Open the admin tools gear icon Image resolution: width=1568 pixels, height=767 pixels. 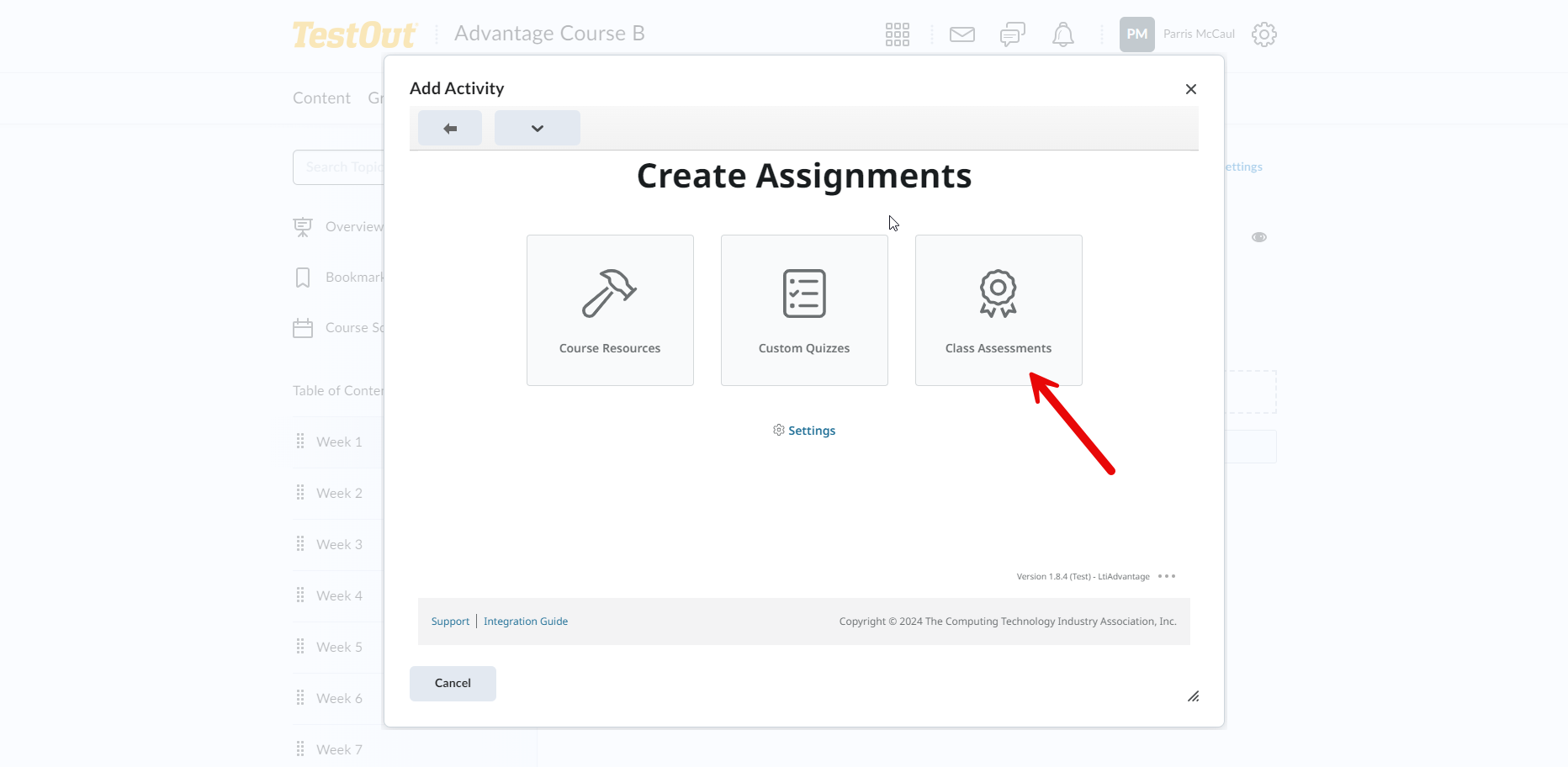[1264, 34]
